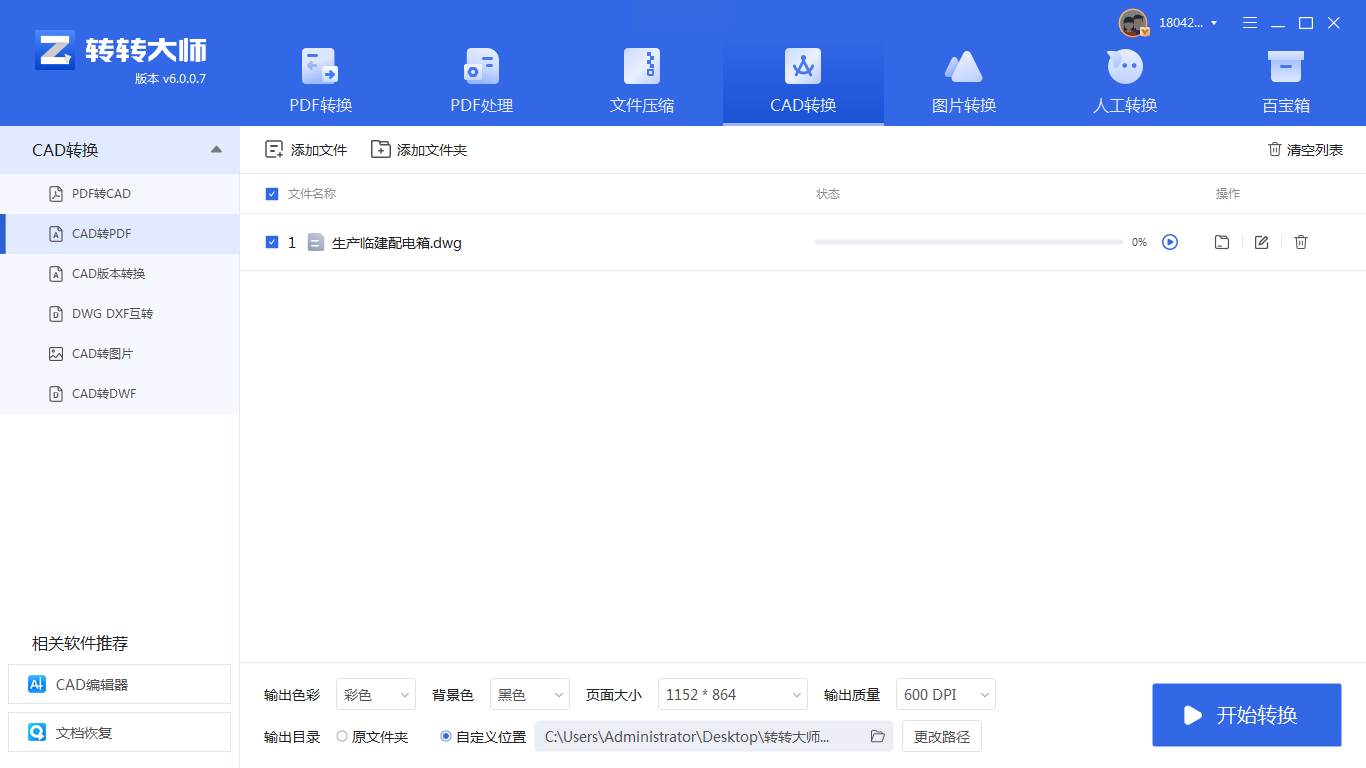
Task: Open the 背景色 黑色 dropdown
Action: (530, 694)
